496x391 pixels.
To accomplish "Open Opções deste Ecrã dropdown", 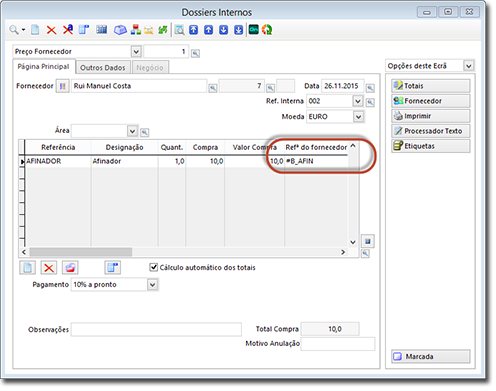I will tap(468, 66).
